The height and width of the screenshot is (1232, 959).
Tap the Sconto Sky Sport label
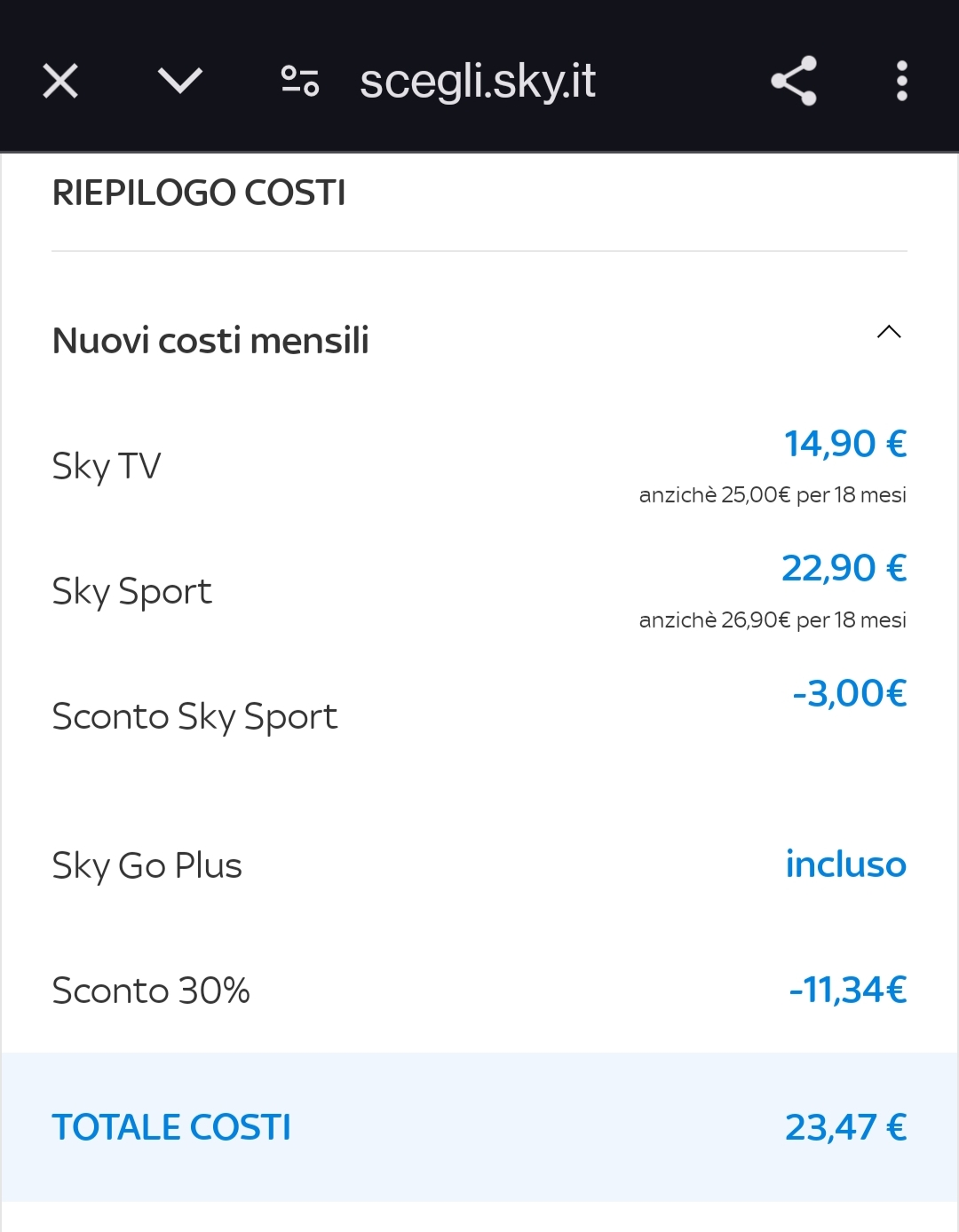tap(195, 717)
